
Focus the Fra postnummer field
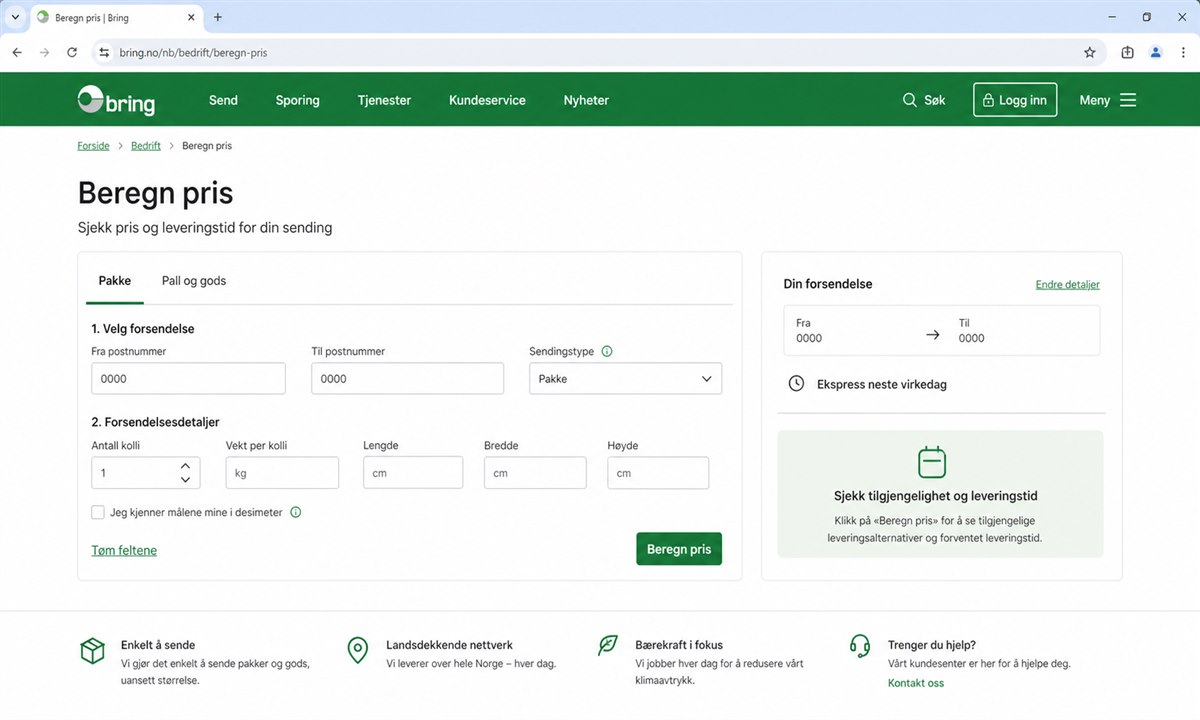188,379
